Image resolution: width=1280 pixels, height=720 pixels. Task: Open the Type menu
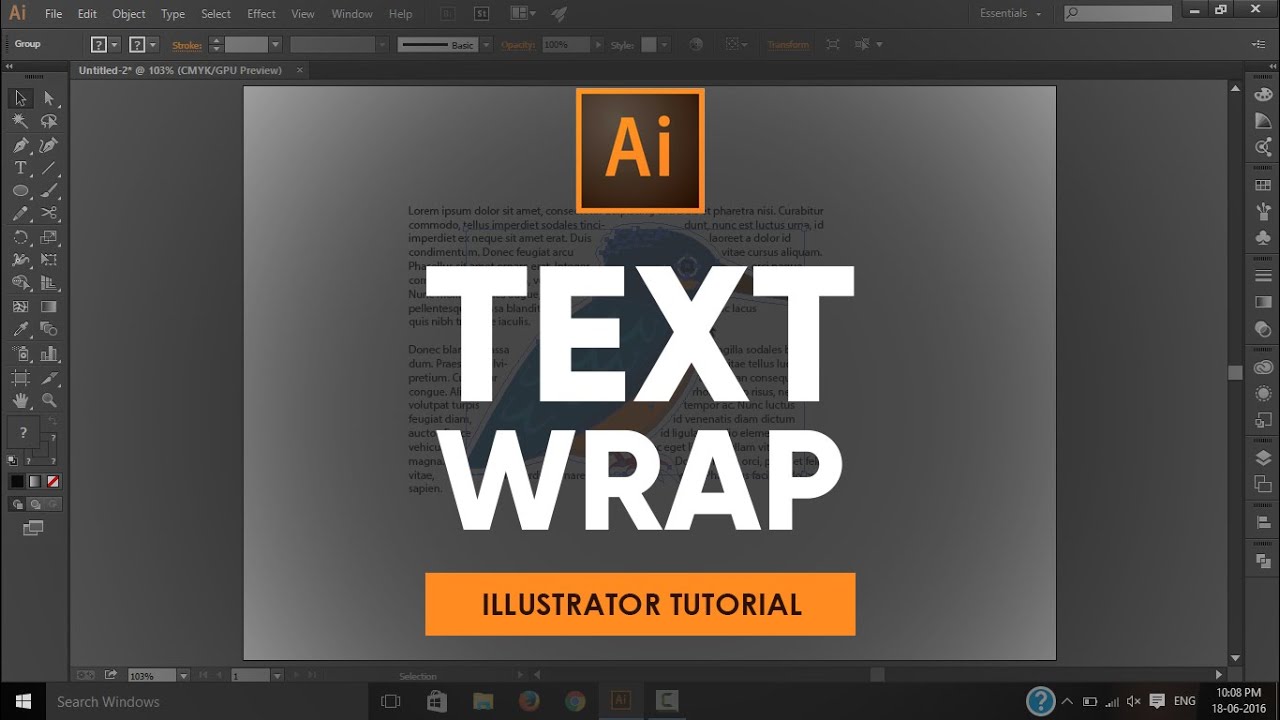173,14
